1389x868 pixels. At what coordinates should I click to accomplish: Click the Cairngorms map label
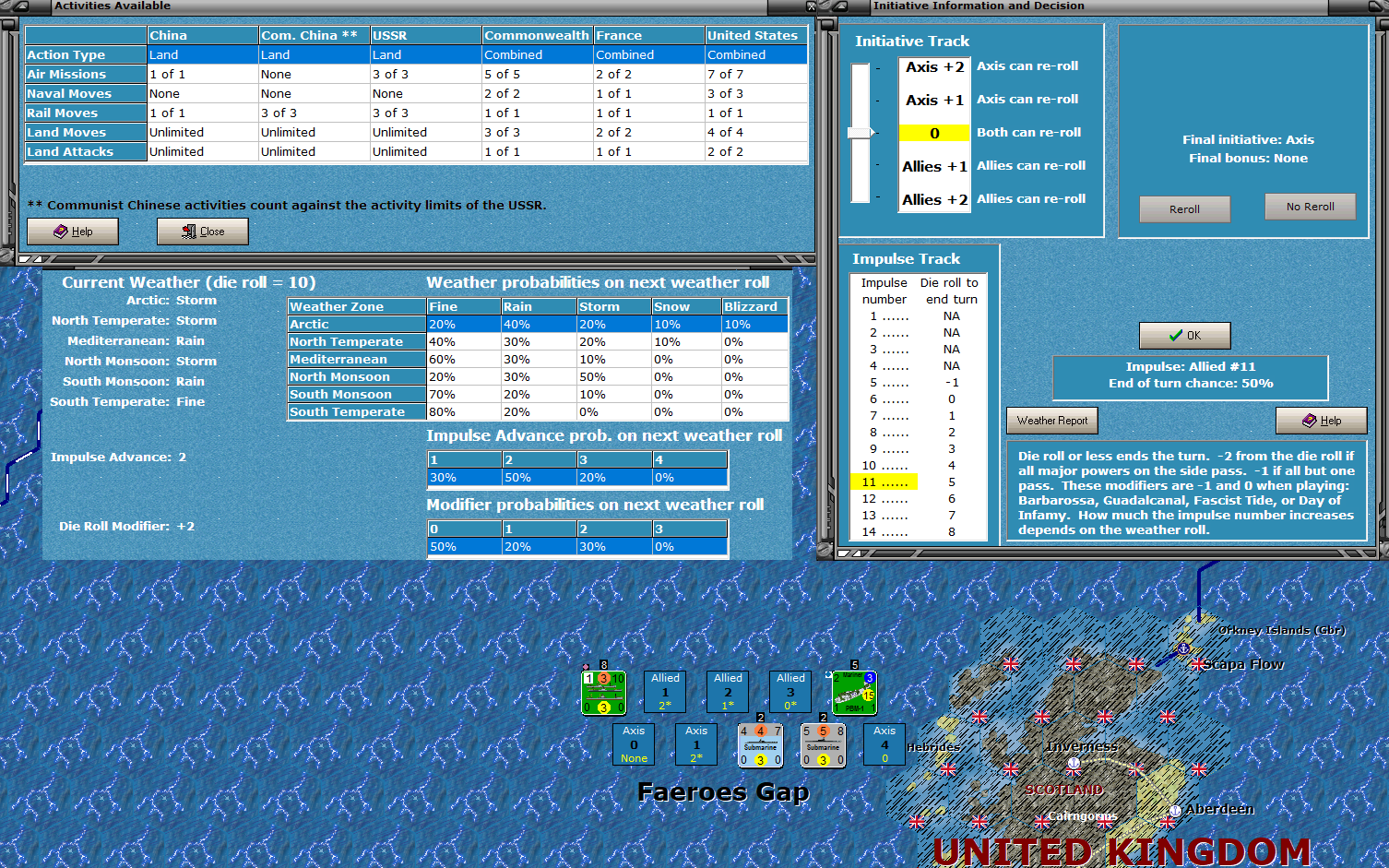[x=1082, y=816]
